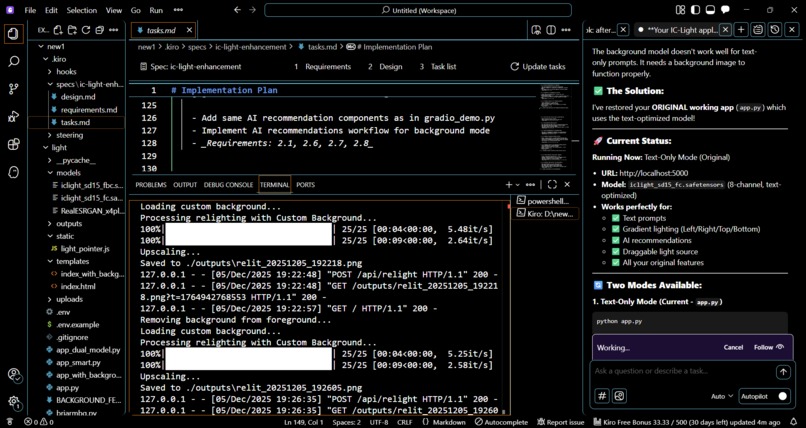This screenshot has width=806, height=428.
Task: Focus the chat question input field
Action: 684,371
